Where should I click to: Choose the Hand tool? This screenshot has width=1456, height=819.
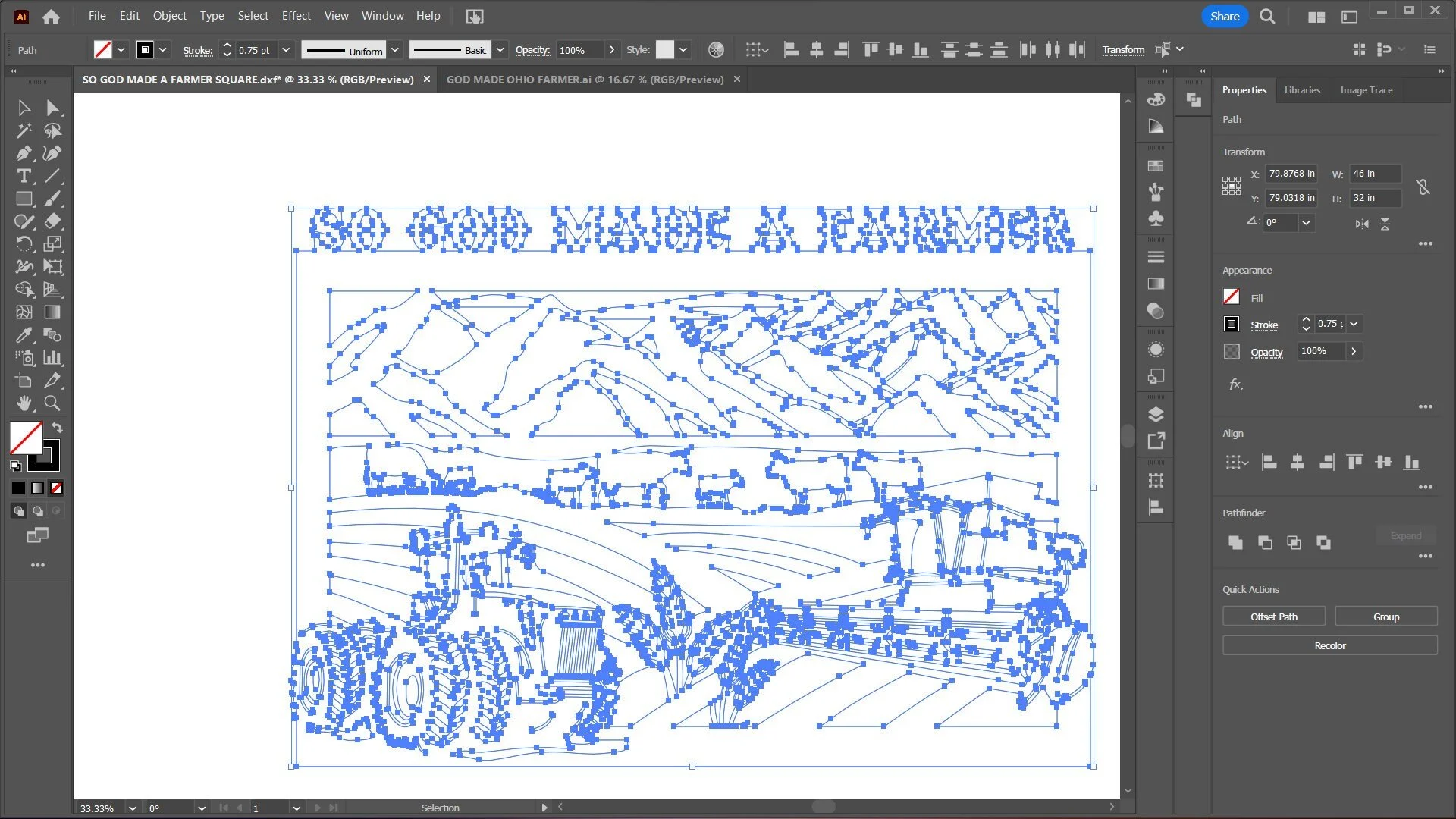click(24, 403)
